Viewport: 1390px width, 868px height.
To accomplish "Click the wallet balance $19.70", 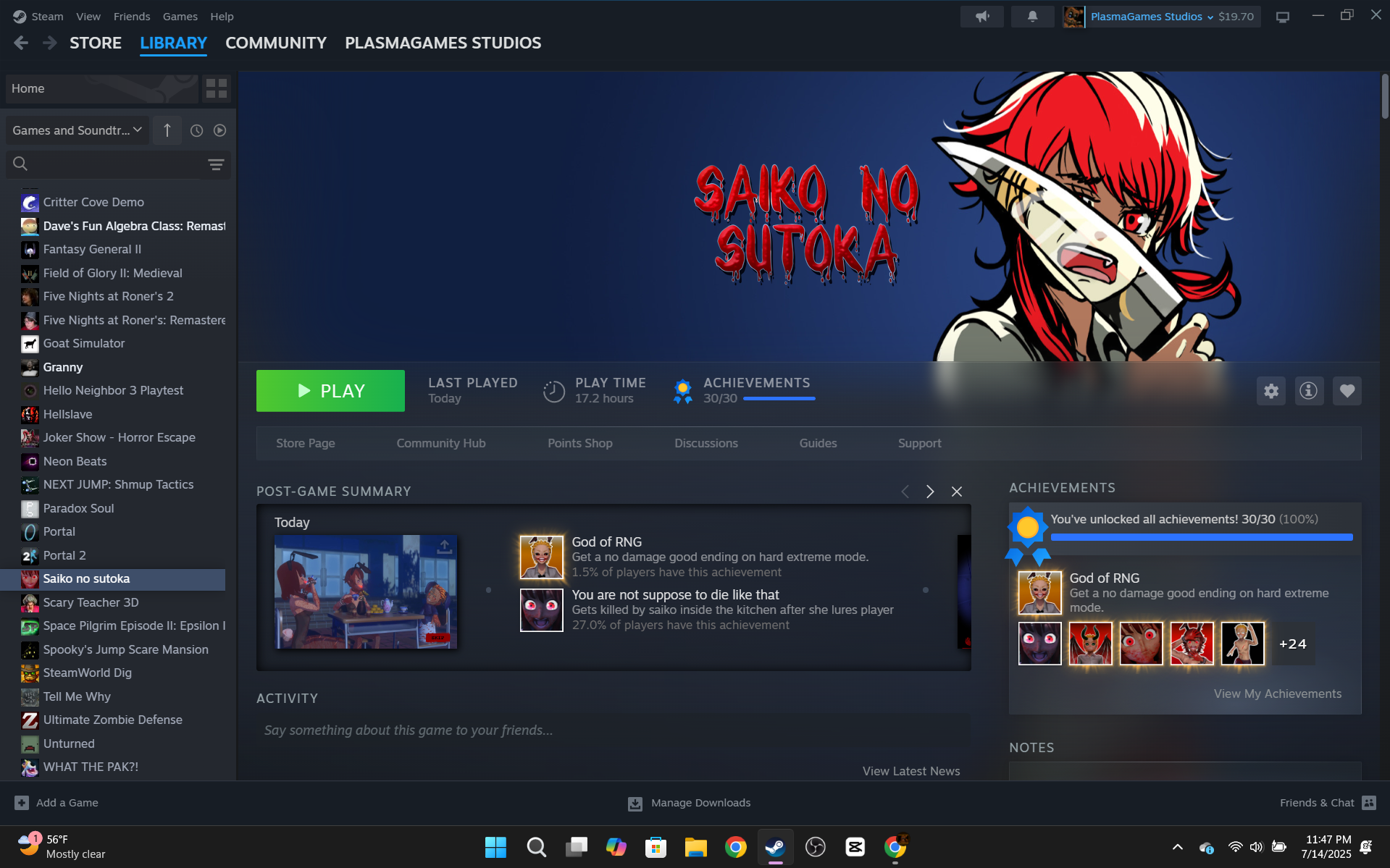I will click(x=1236, y=16).
